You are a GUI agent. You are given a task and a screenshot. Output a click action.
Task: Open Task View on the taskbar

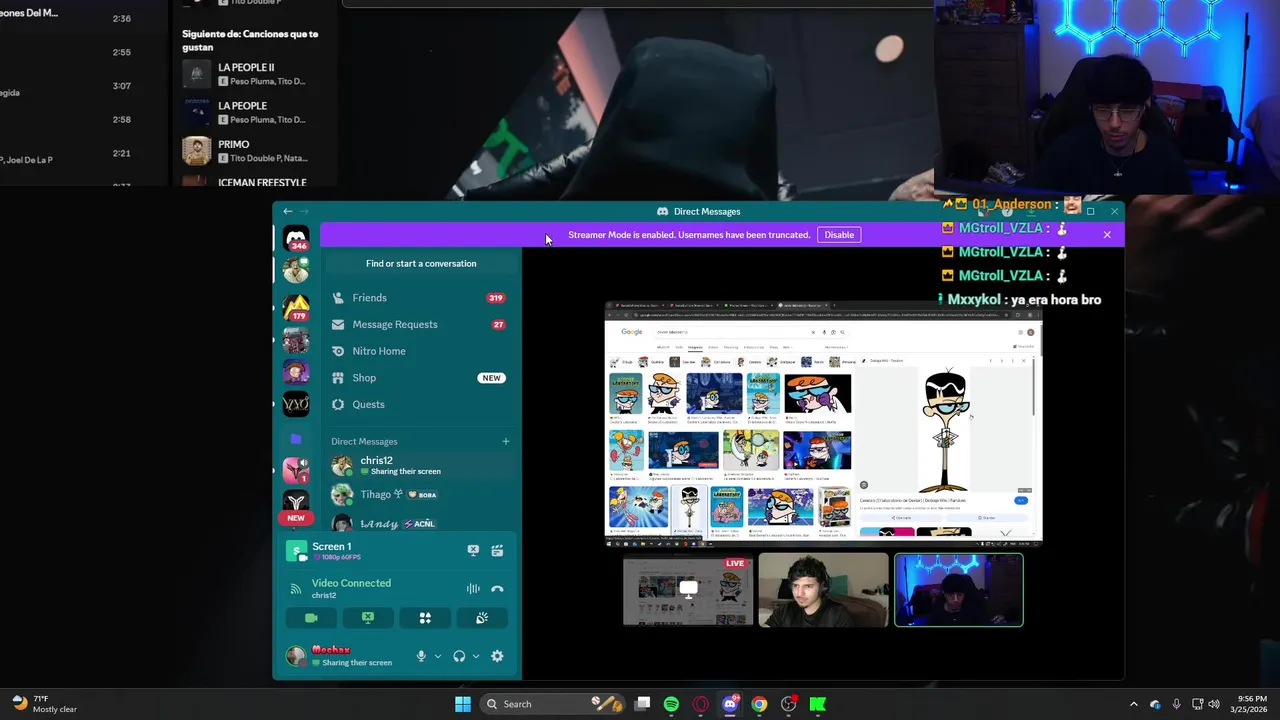[643, 704]
